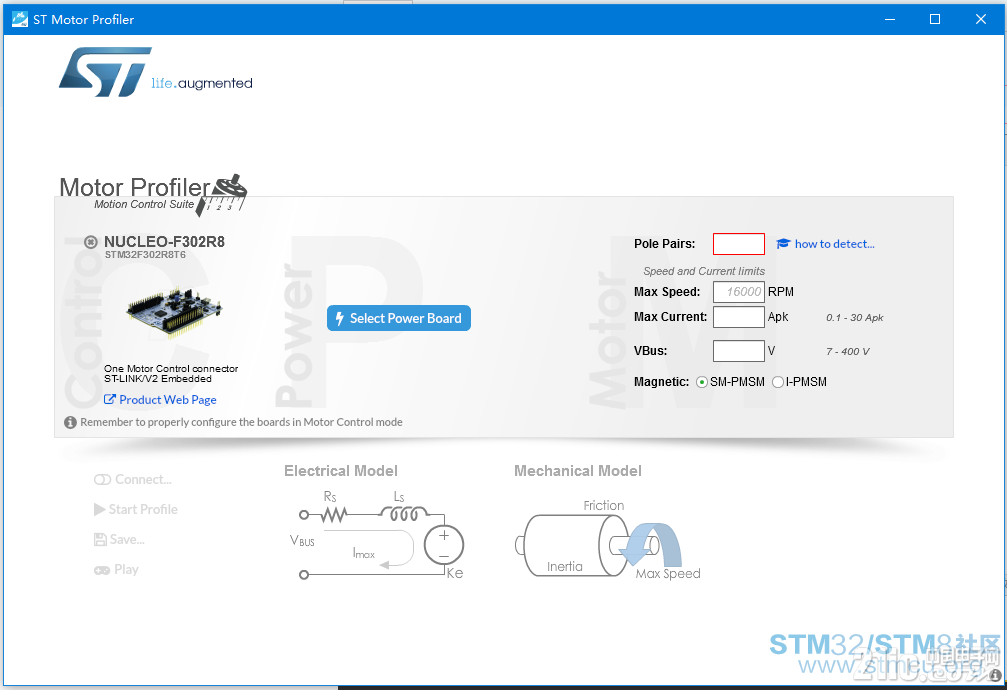This screenshot has width=1007, height=690.
Task: Select the SM-PMSM magnetic option
Action: (x=702, y=382)
